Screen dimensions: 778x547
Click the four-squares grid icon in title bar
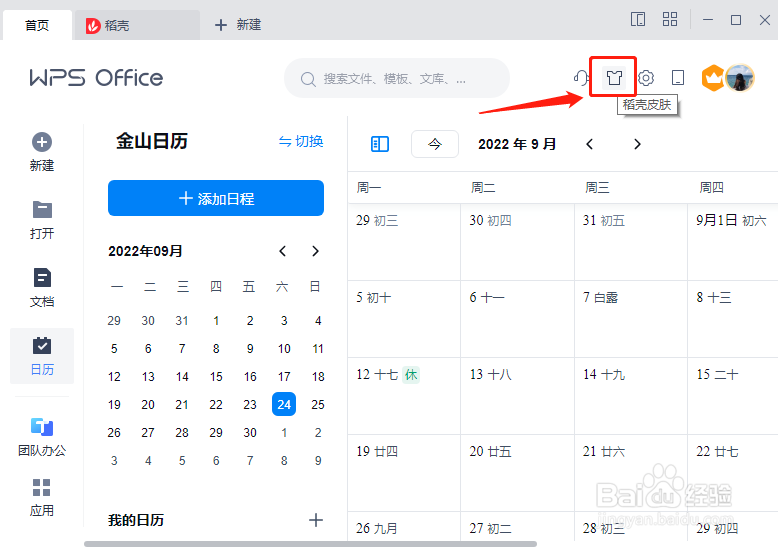[670, 20]
